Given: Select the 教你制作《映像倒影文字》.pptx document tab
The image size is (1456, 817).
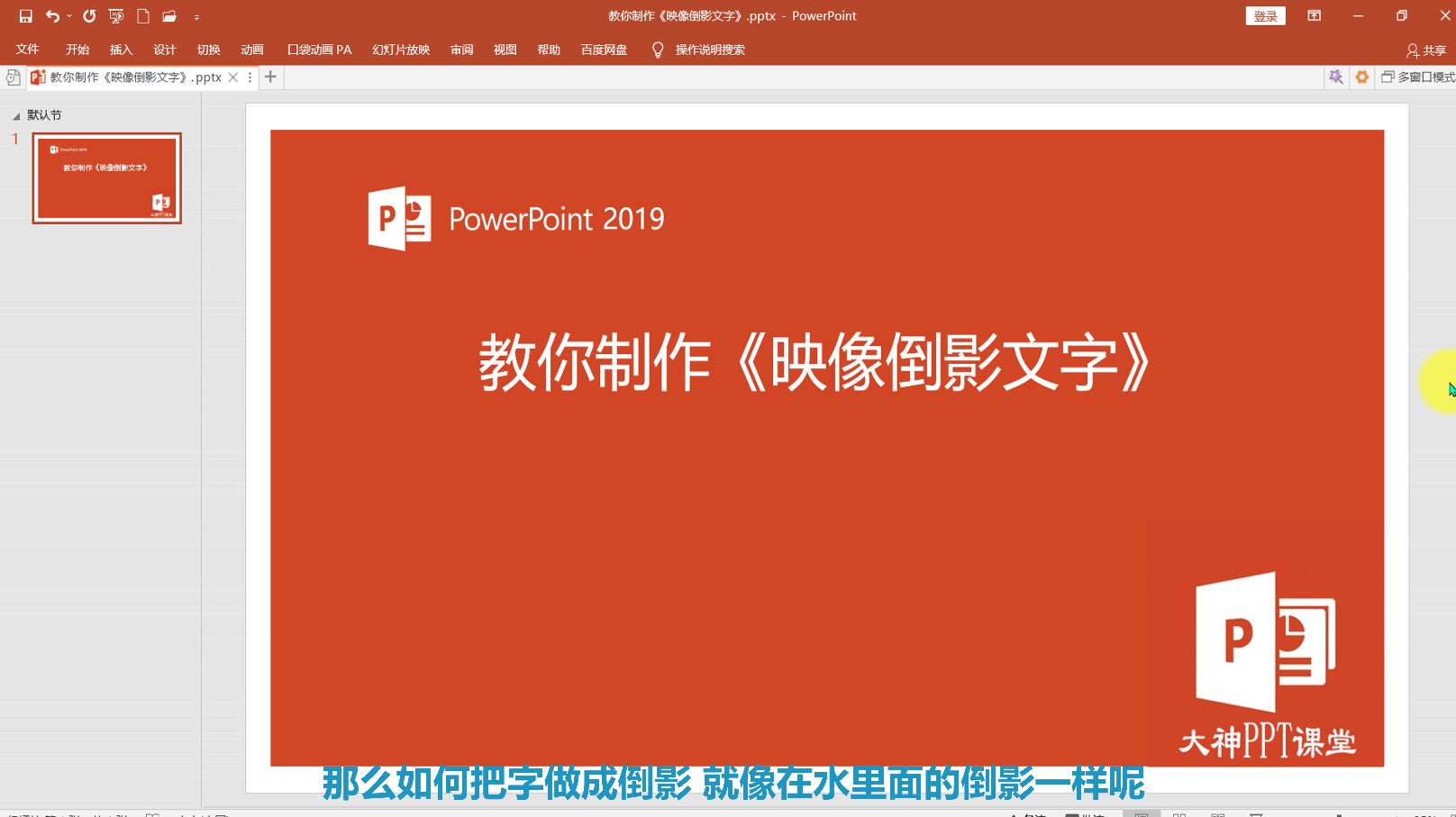Looking at the screenshot, I should (135, 77).
